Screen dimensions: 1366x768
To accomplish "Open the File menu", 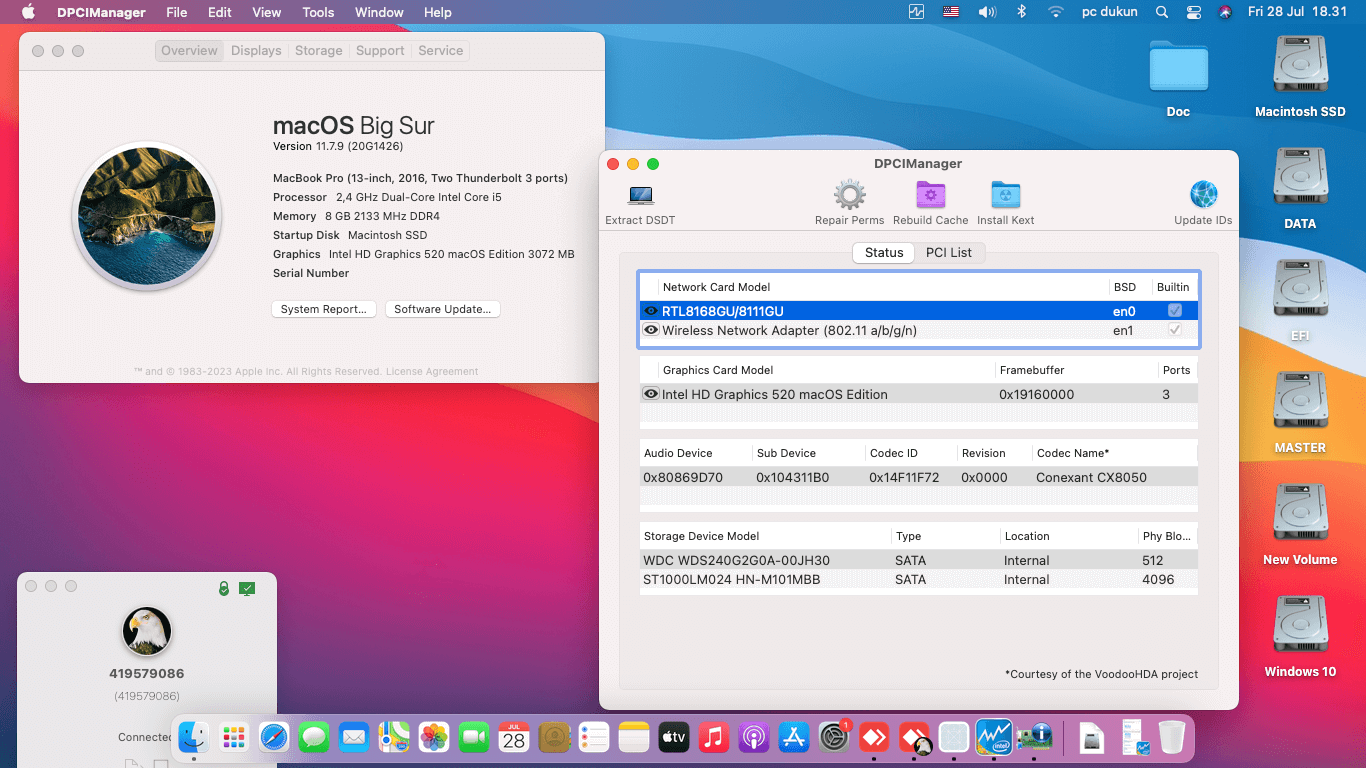I will point(177,12).
